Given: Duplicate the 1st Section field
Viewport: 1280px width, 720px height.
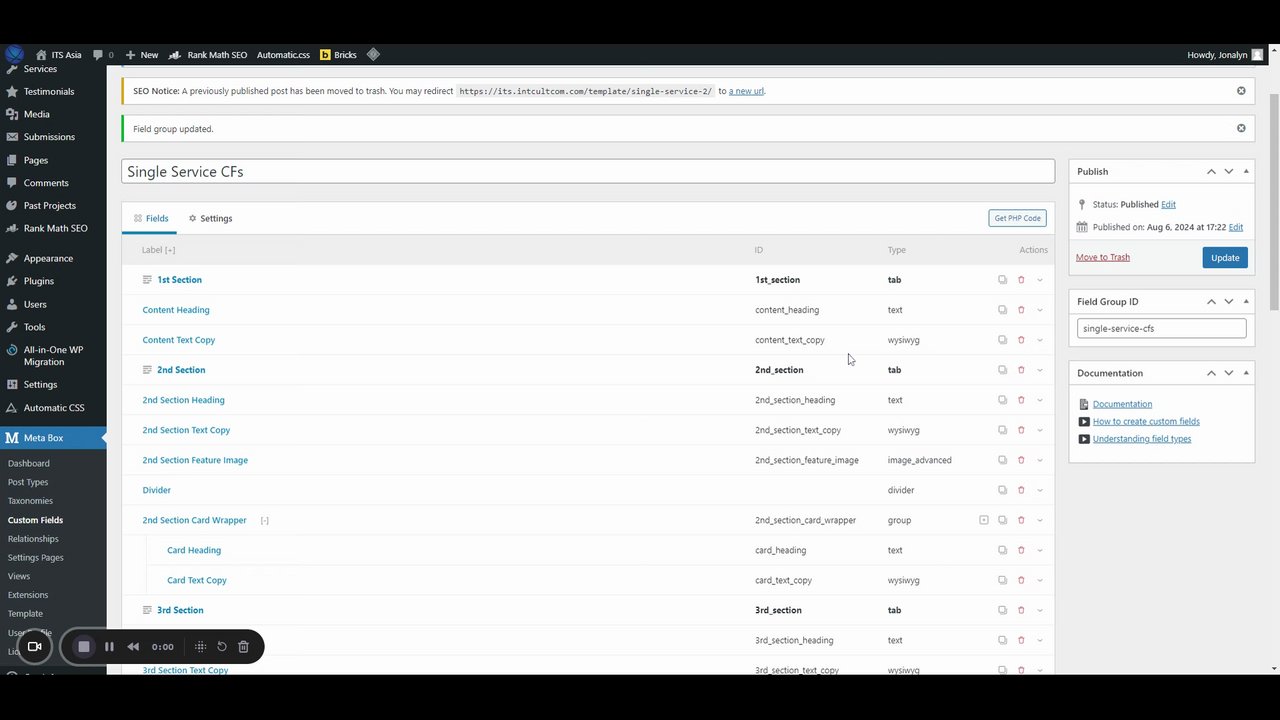Looking at the screenshot, I should (1002, 280).
